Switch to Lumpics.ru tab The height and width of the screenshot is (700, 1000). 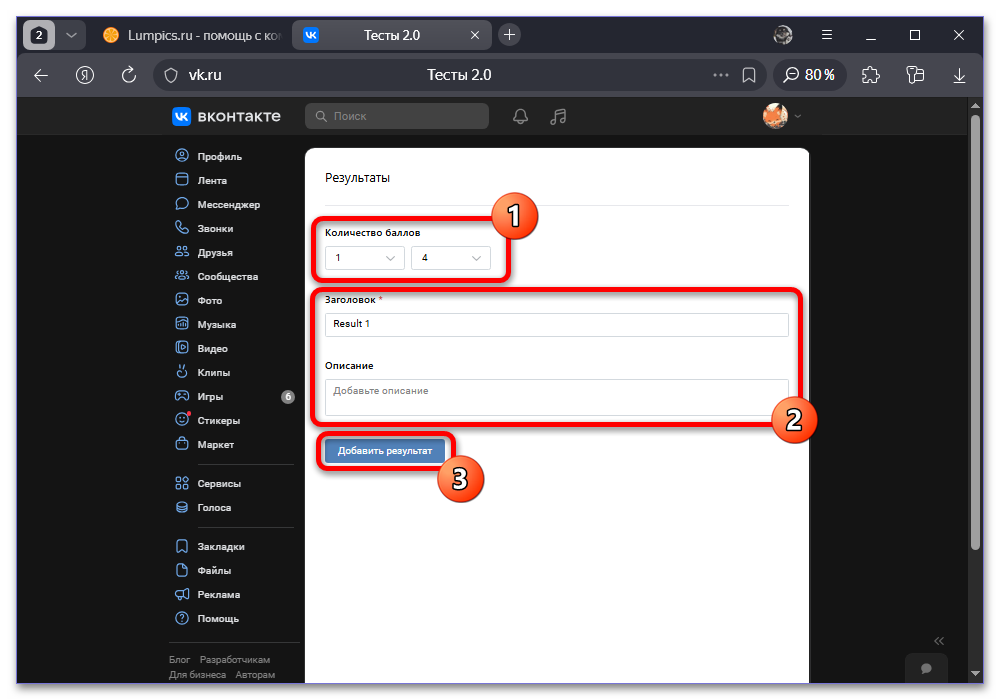pyautogui.click(x=193, y=35)
